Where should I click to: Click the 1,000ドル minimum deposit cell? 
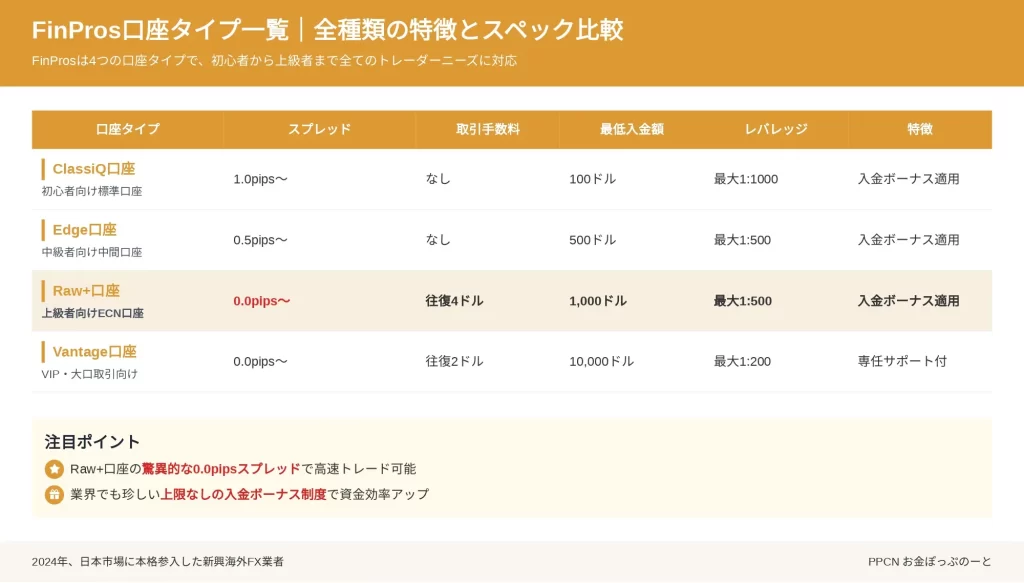pos(598,301)
